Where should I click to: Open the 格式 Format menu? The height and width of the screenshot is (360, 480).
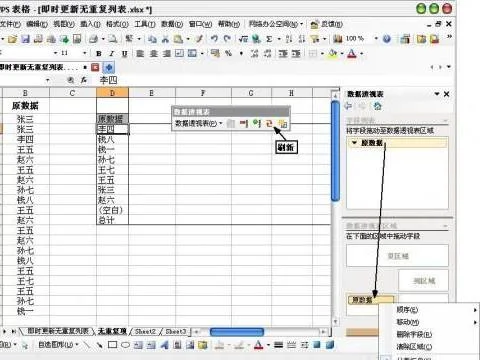pyautogui.click(x=117, y=24)
